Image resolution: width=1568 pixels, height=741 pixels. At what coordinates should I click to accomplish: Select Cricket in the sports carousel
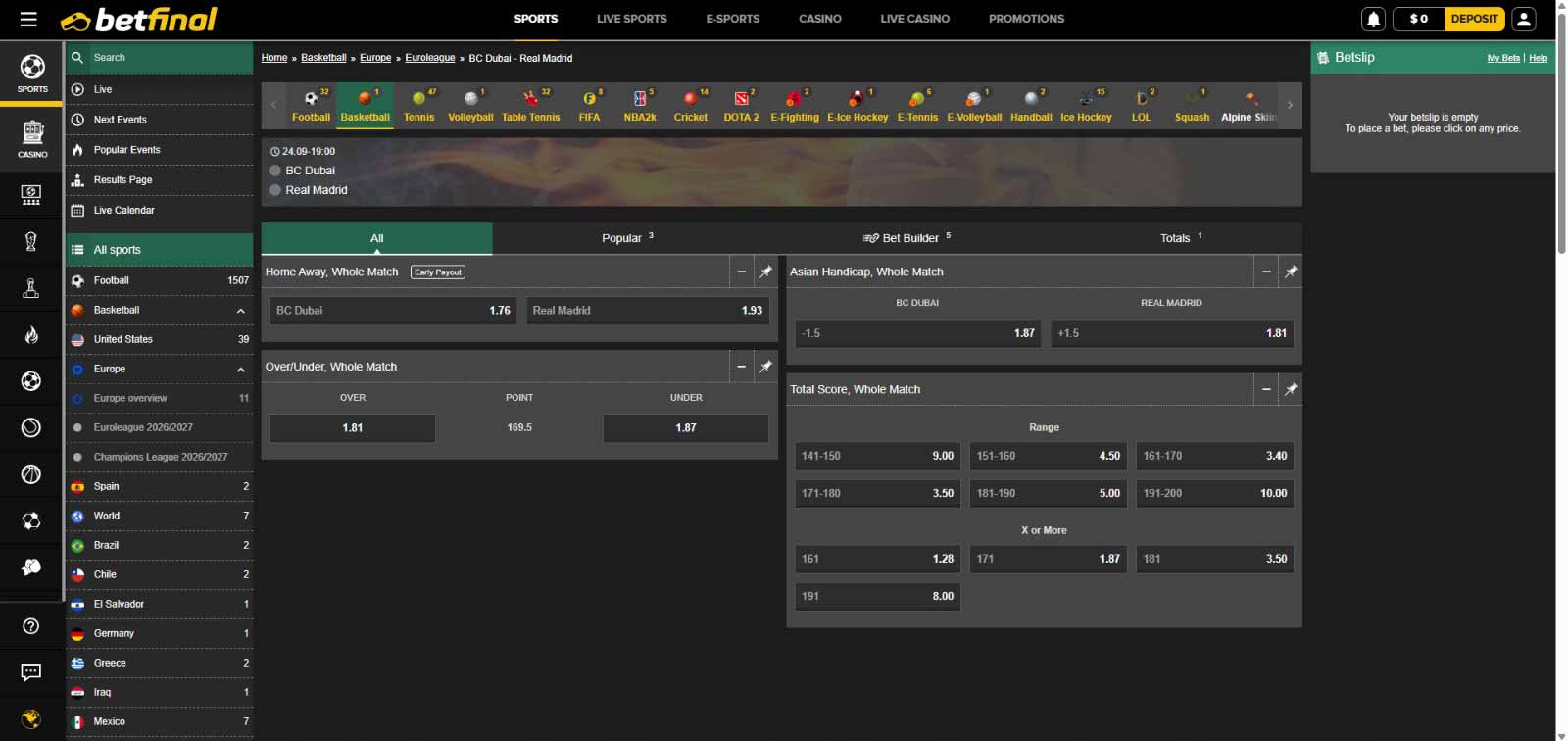click(690, 105)
